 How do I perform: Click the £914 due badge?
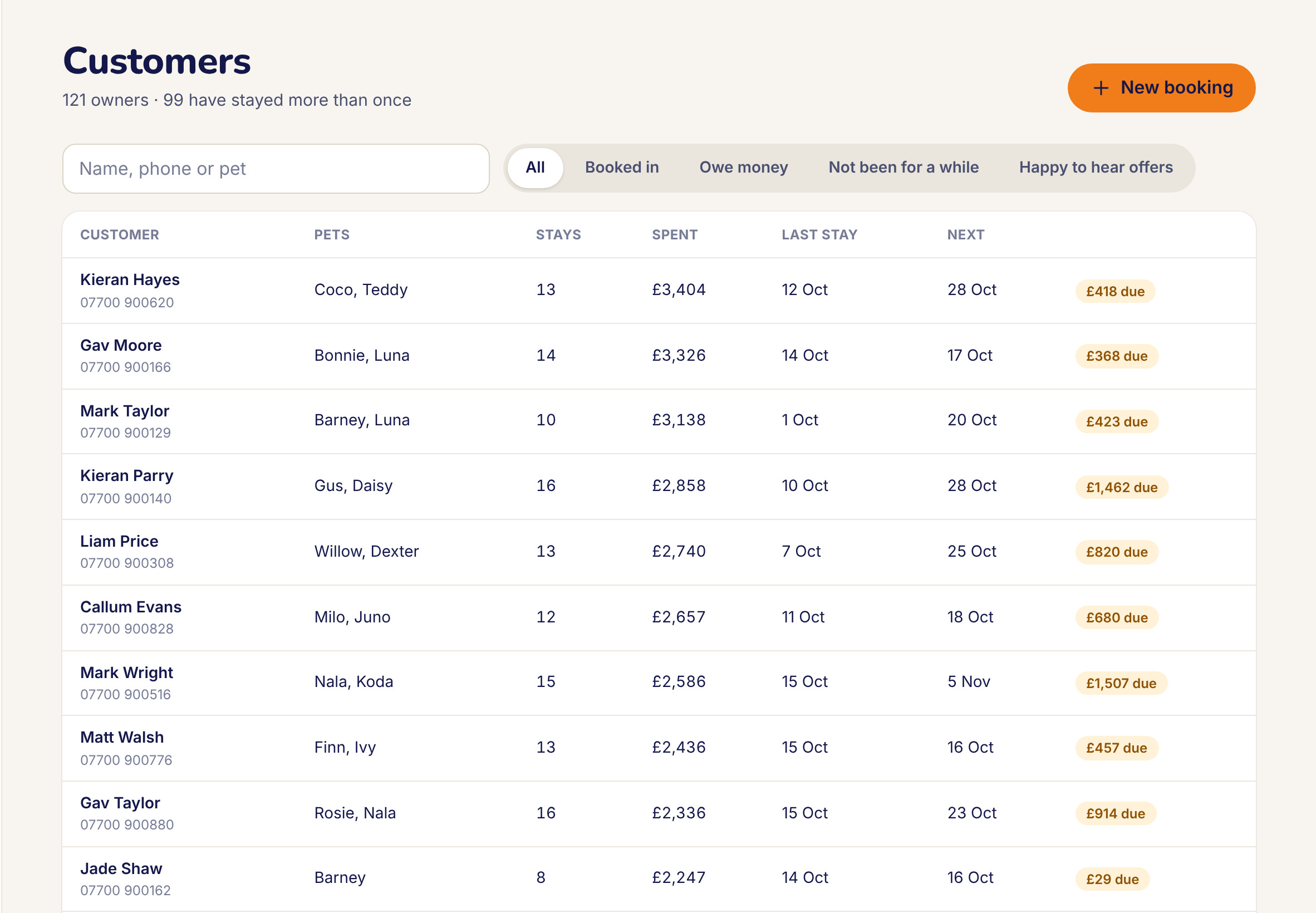1115,814
